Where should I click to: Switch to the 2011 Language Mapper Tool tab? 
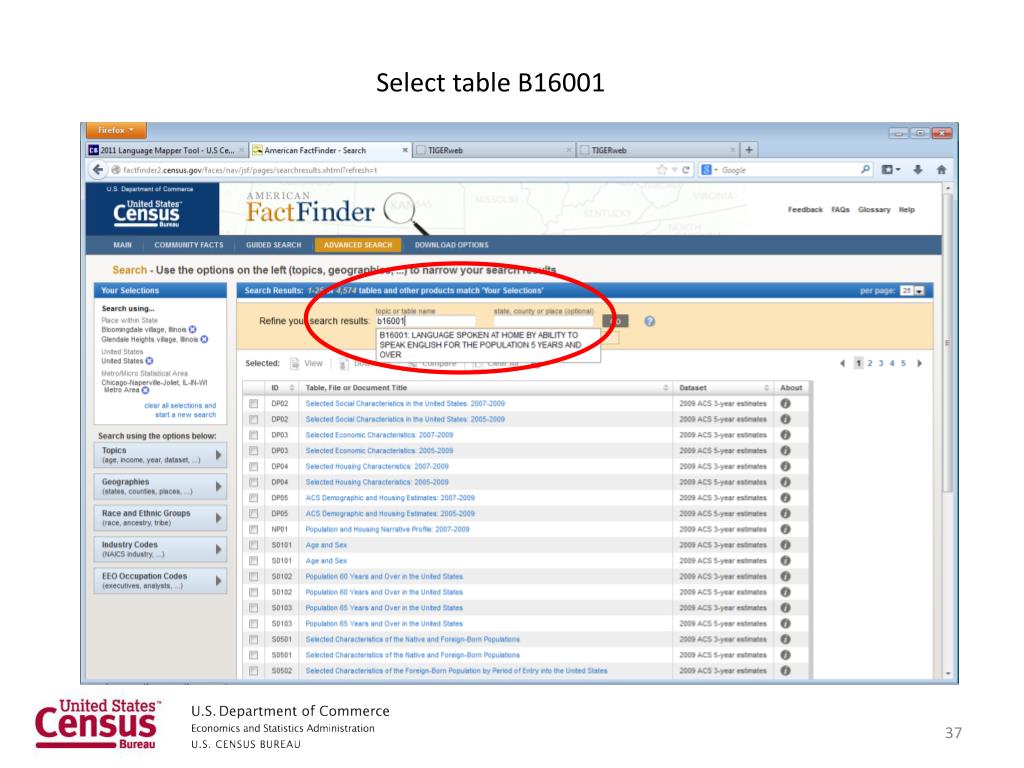167,150
